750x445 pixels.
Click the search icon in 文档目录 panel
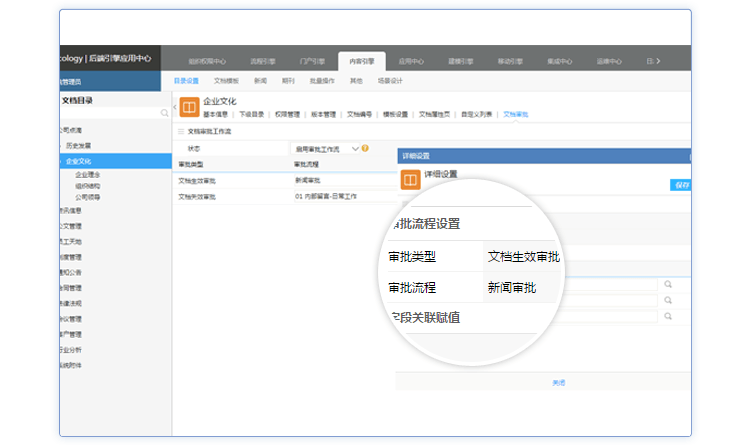tap(165, 114)
